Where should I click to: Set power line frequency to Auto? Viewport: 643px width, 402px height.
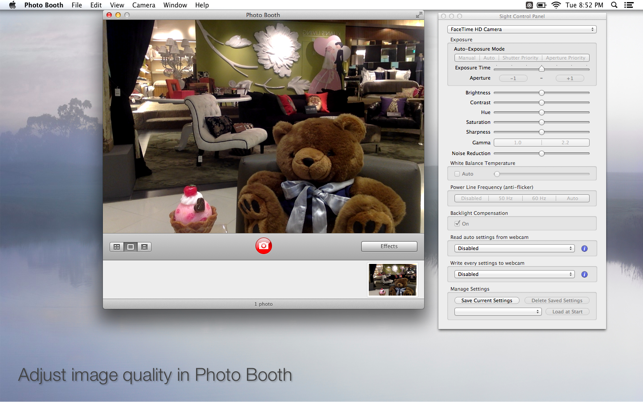point(572,198)
